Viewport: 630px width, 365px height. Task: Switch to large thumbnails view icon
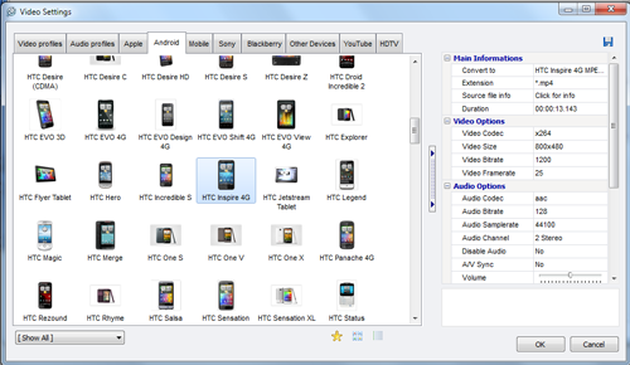point(357,336)
